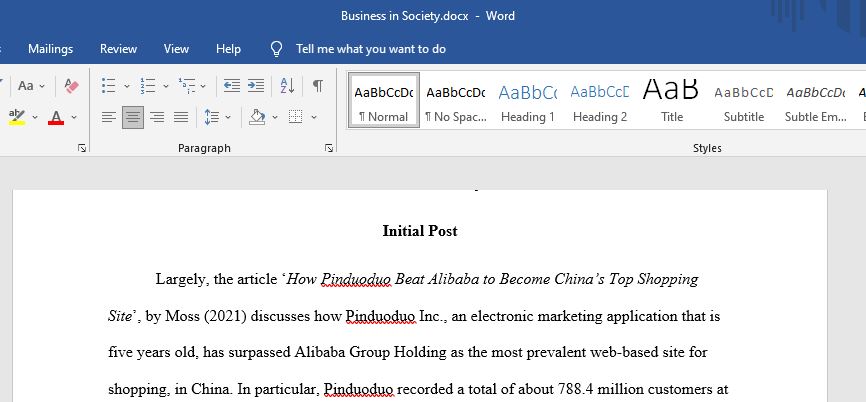Toggle center alignment
The width and height of the screenshot is (866, 402).
[133, 117]
